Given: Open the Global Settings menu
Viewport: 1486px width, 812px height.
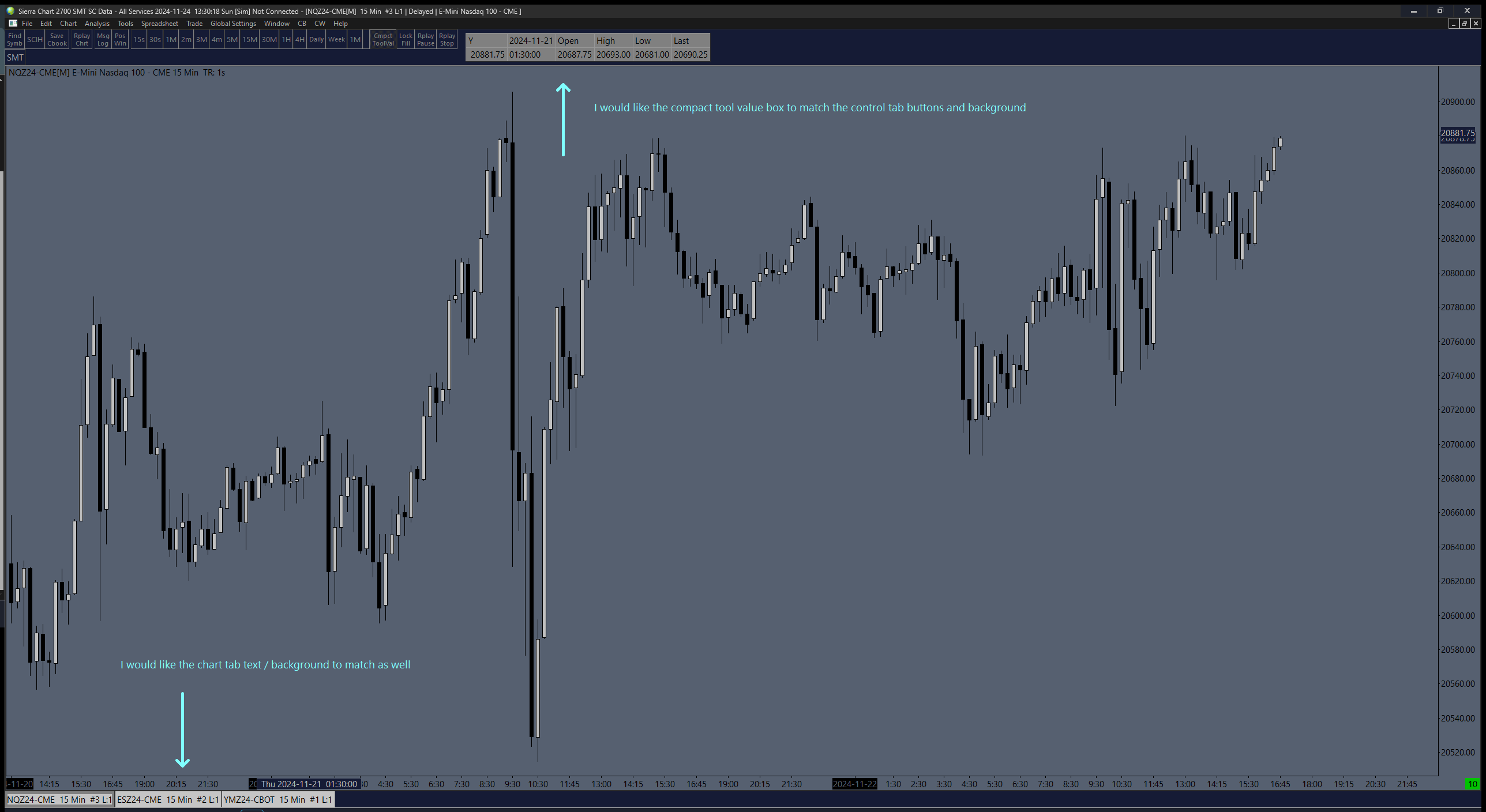Looking at the screenshot, I should tap(233, 24).
